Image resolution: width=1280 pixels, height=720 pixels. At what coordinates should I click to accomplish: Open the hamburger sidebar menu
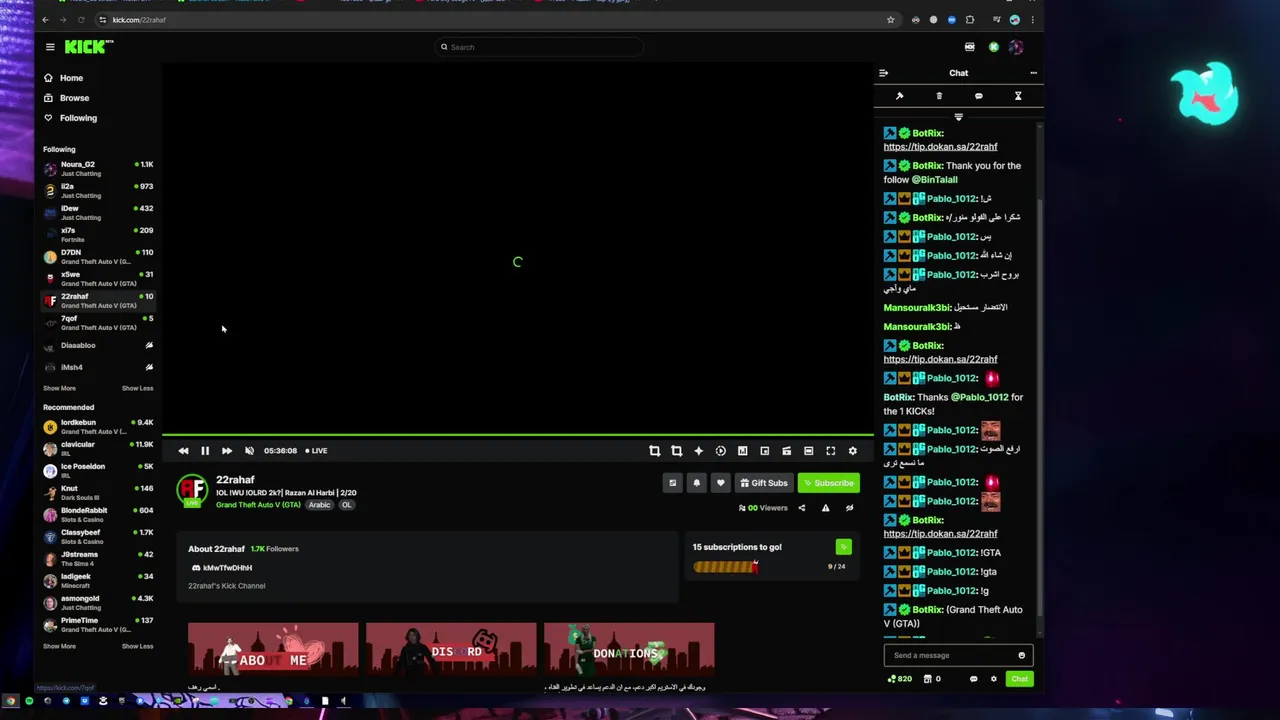click(x=50, y=47)
